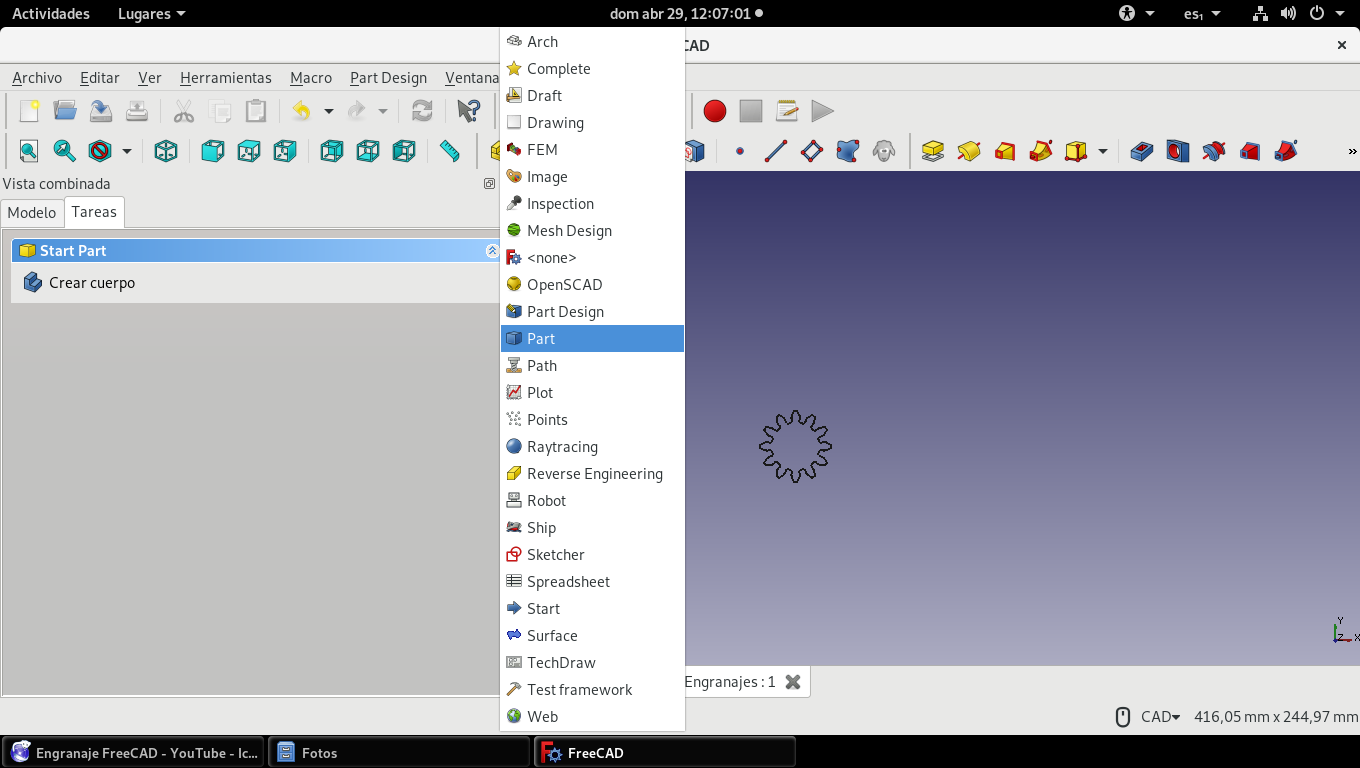Select the Hole tool icon

1178,151
